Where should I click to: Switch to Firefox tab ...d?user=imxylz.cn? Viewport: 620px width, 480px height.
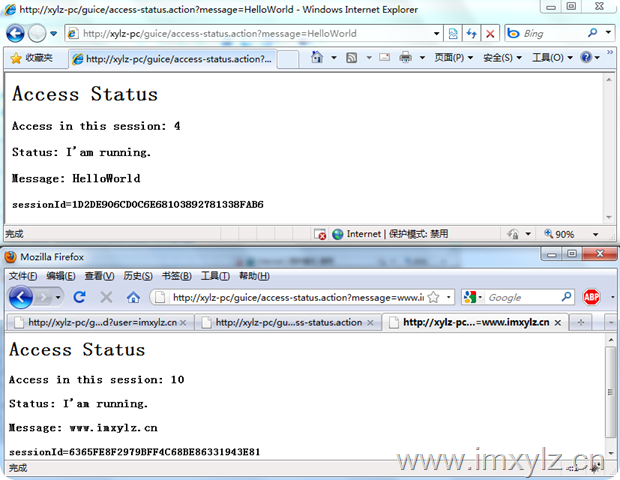click(x=100, y=323)
